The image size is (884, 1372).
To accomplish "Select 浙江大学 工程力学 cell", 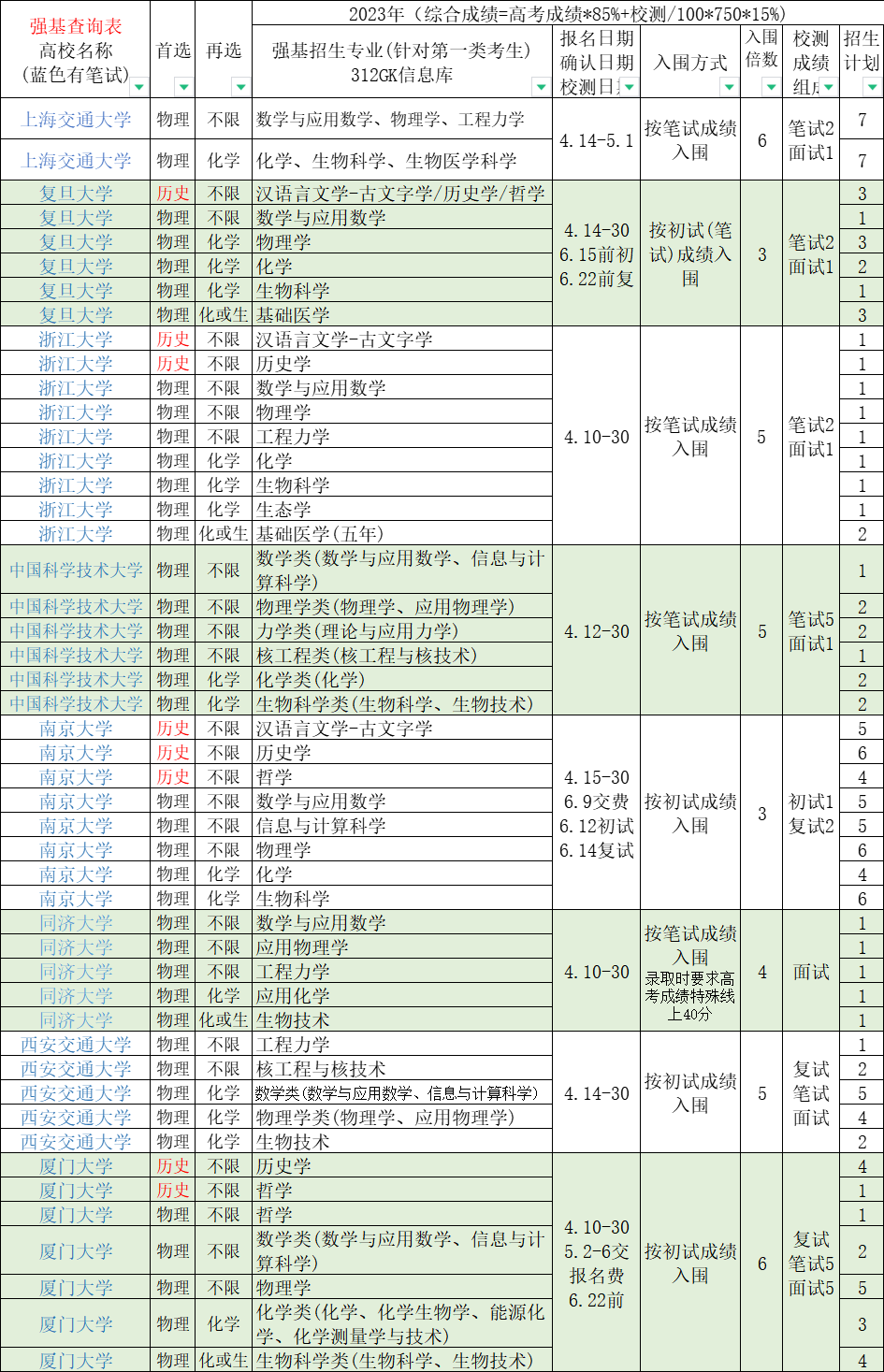I will [402, 436].
